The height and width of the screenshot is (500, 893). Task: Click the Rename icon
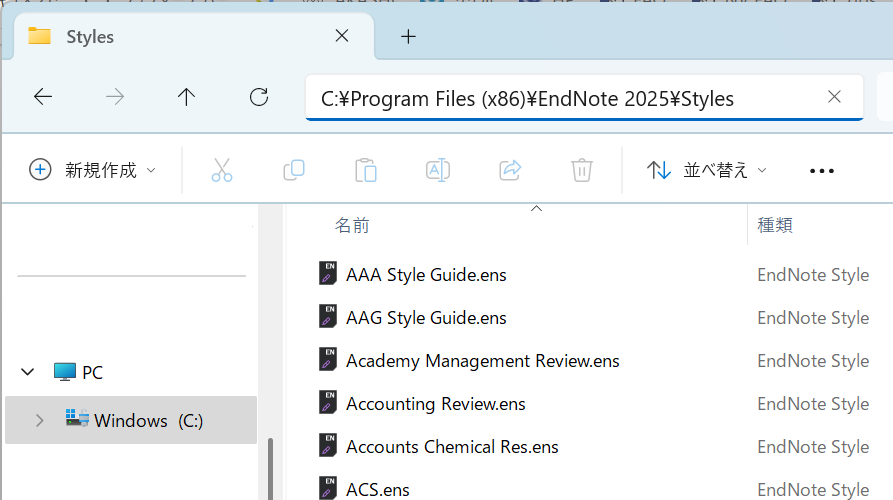point(437,170)
